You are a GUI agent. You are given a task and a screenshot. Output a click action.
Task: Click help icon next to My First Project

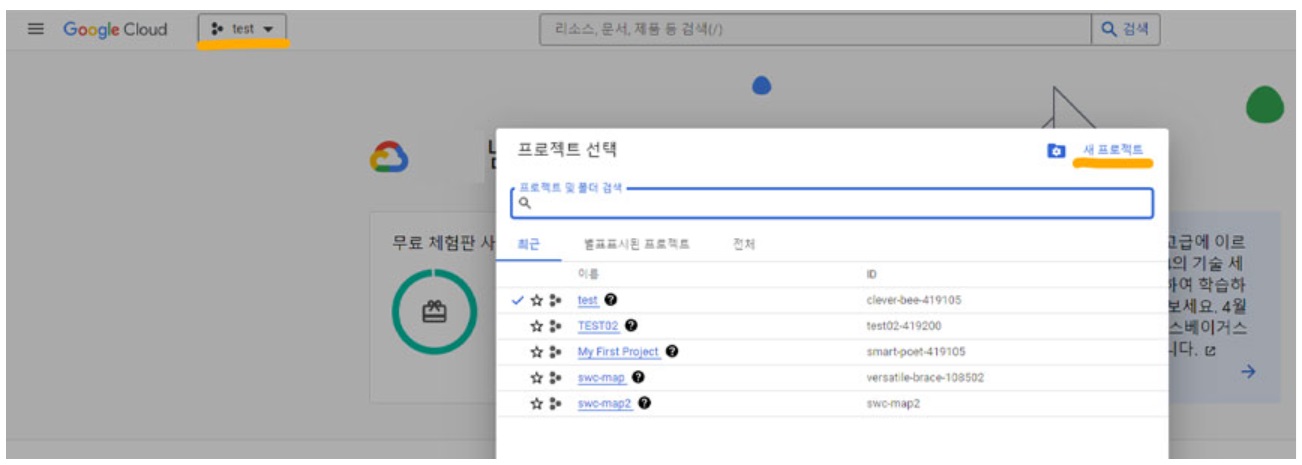[672, 352]
